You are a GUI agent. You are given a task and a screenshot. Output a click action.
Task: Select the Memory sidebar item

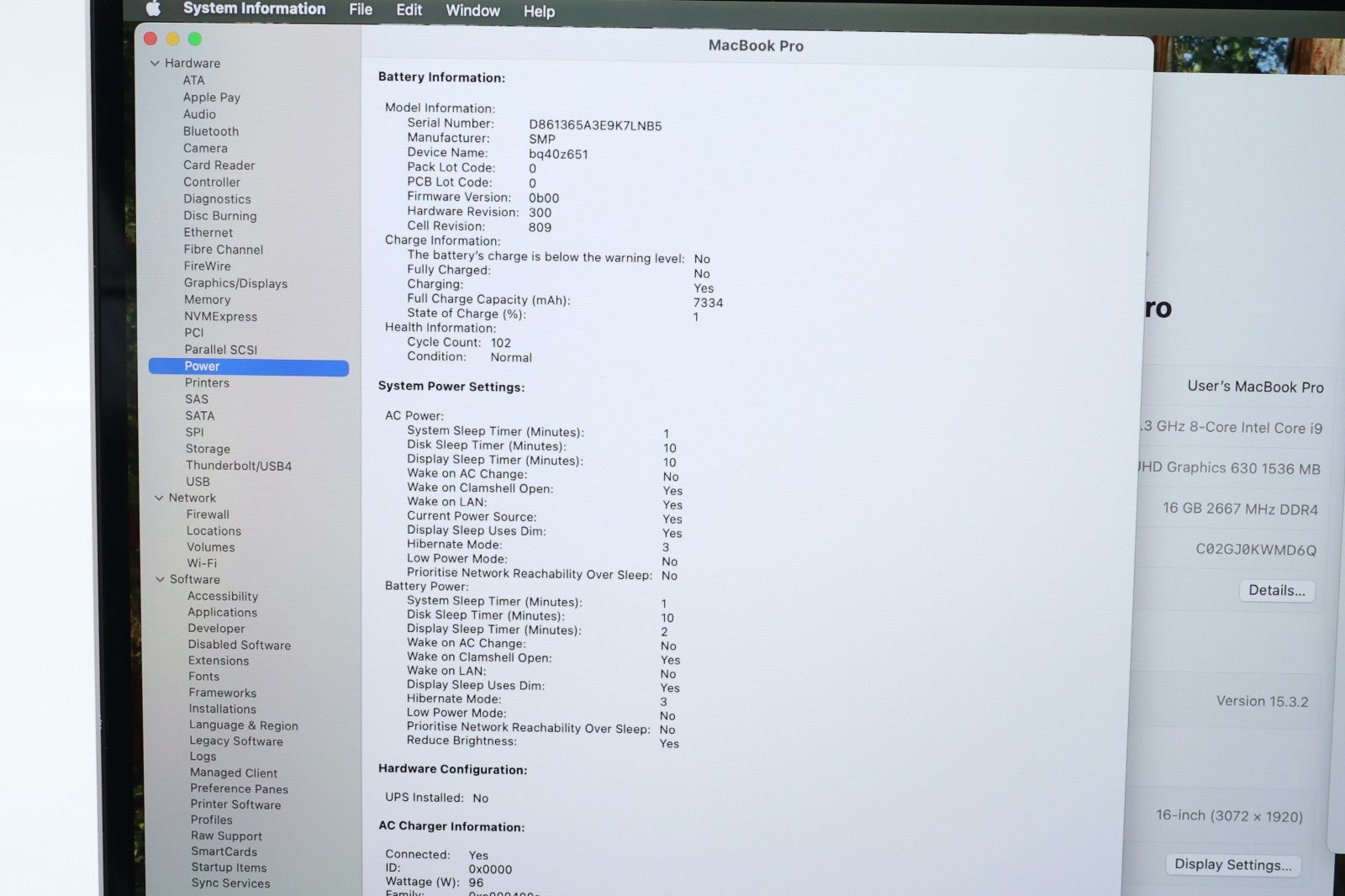[207, 299]
